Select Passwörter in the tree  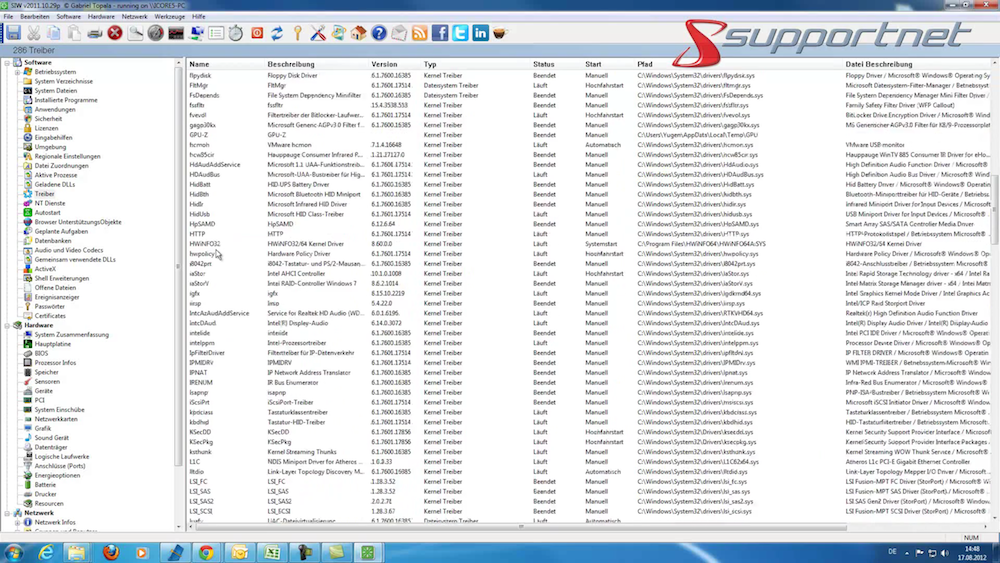click(x=50, y=307)
